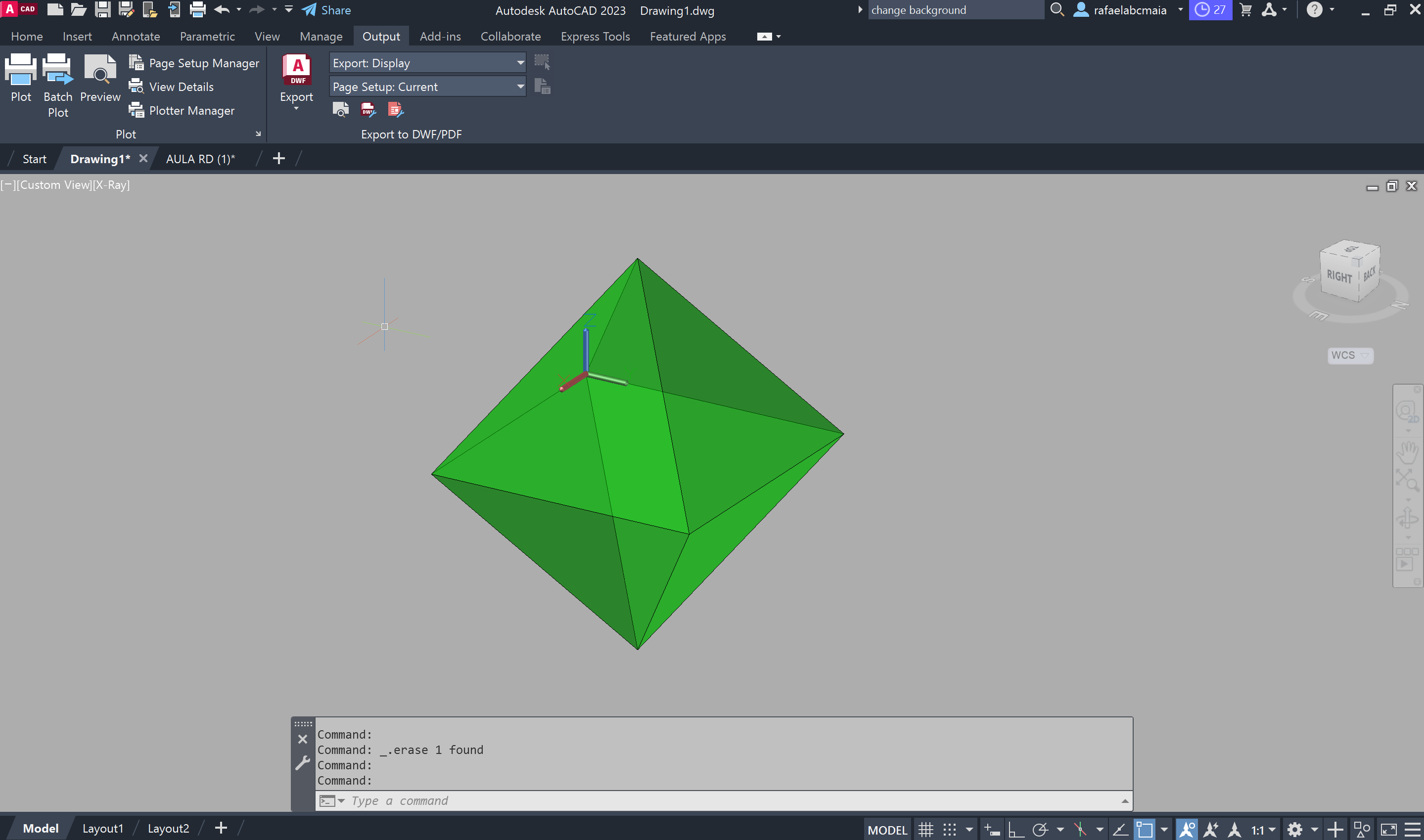Open the WCS coordinate system dropdown
Image resolution: width=1424 pixels, height=840 pixels.
coord(1350,355)
